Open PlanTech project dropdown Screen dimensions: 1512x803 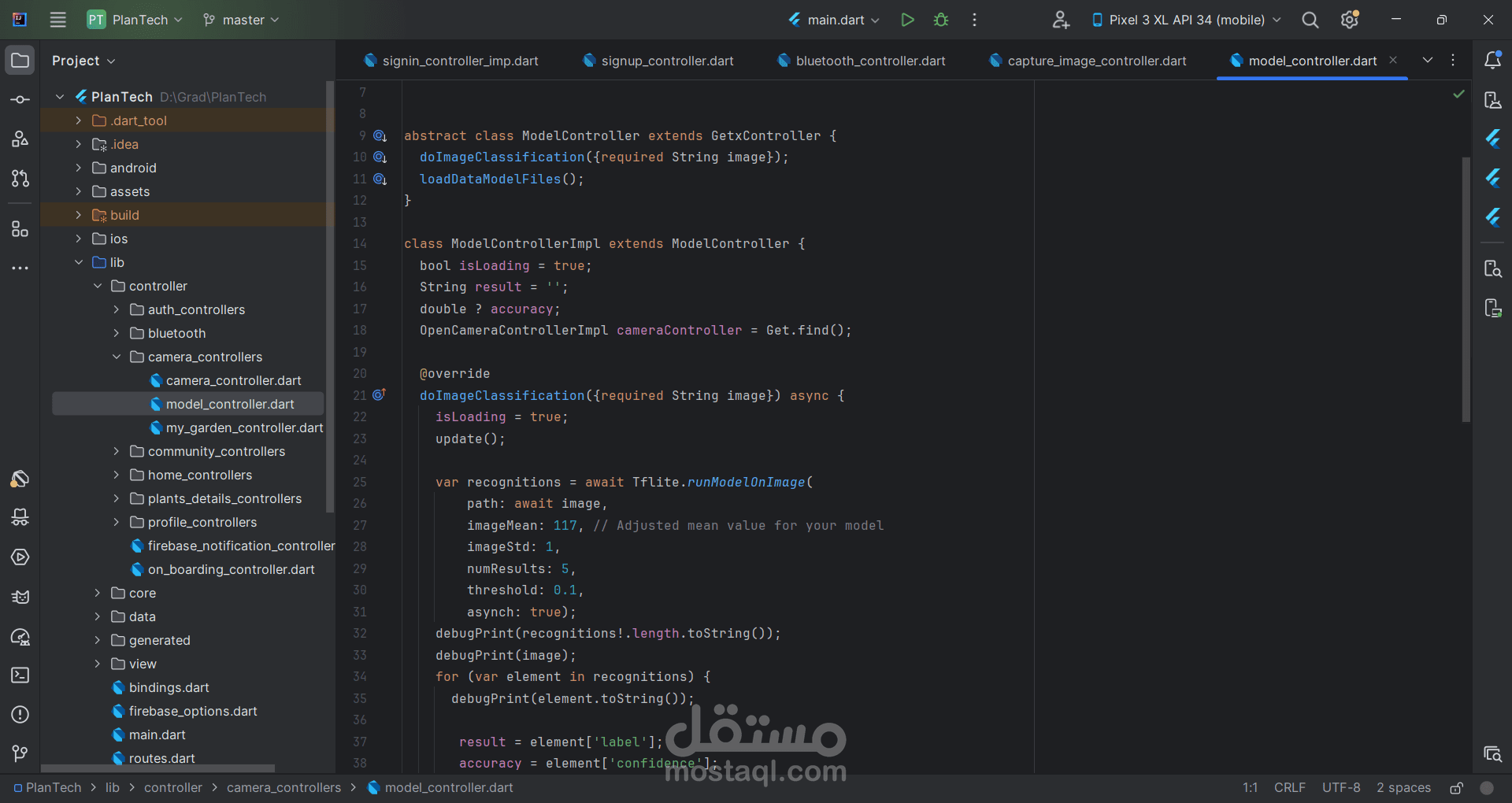coord(135,20)
